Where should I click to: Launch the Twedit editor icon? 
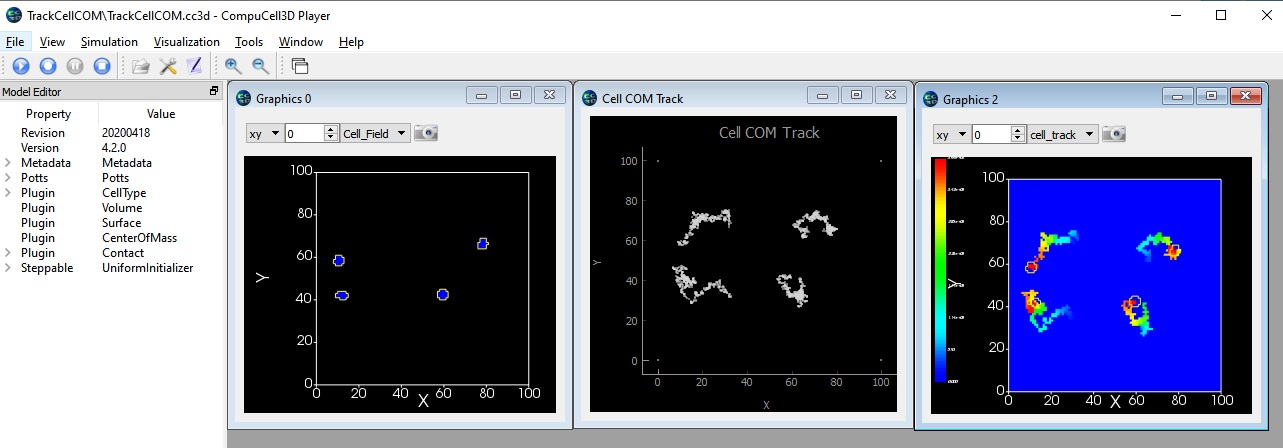[x=195, y=66]
